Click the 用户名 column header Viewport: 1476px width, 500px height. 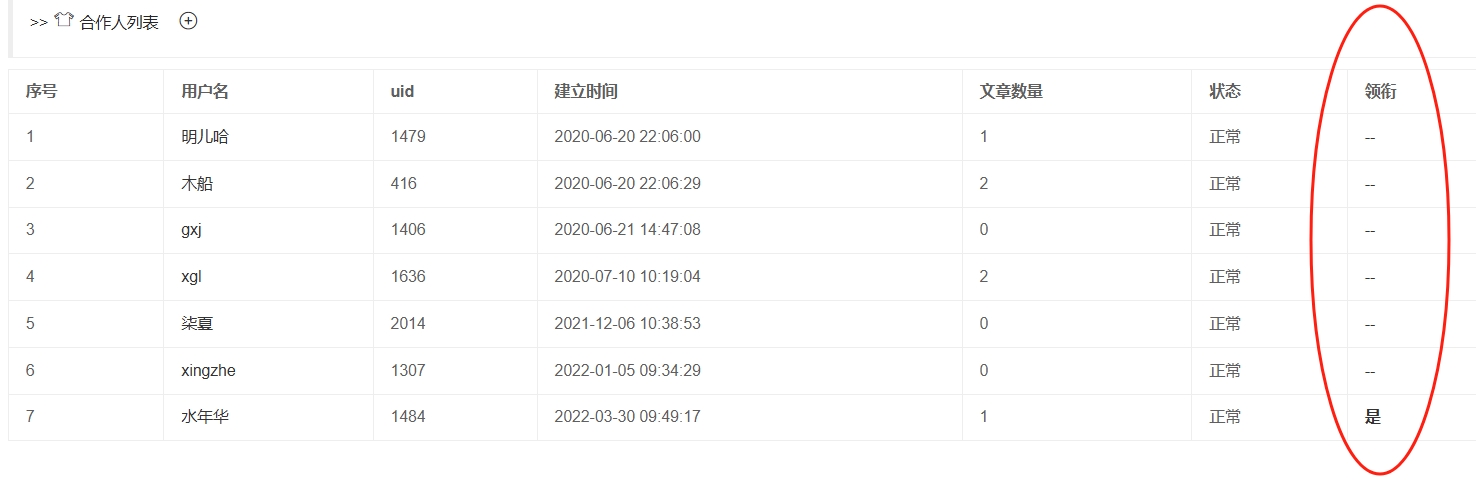tap(205, 92)
